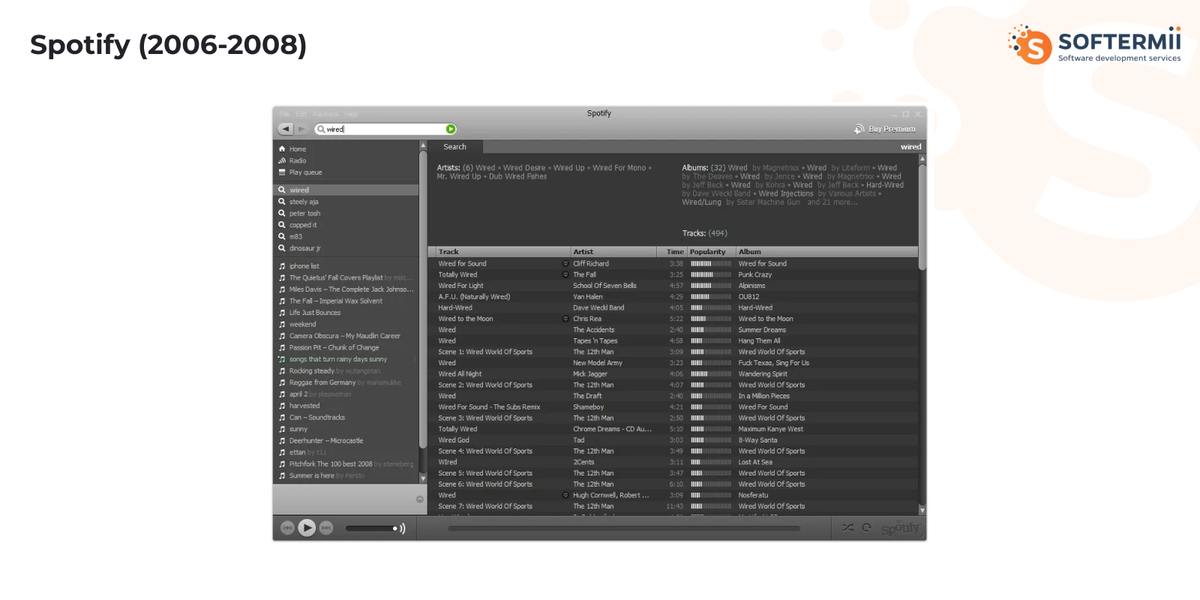Click the track progress seek bar
This screenshot has height=600, width=1200.
623,528
